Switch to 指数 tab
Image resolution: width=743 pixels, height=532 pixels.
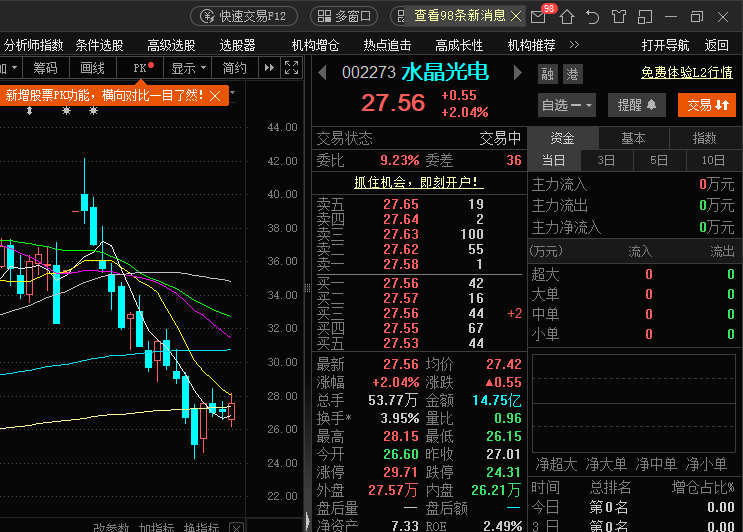pyautogui.click(x=705, y=138)
